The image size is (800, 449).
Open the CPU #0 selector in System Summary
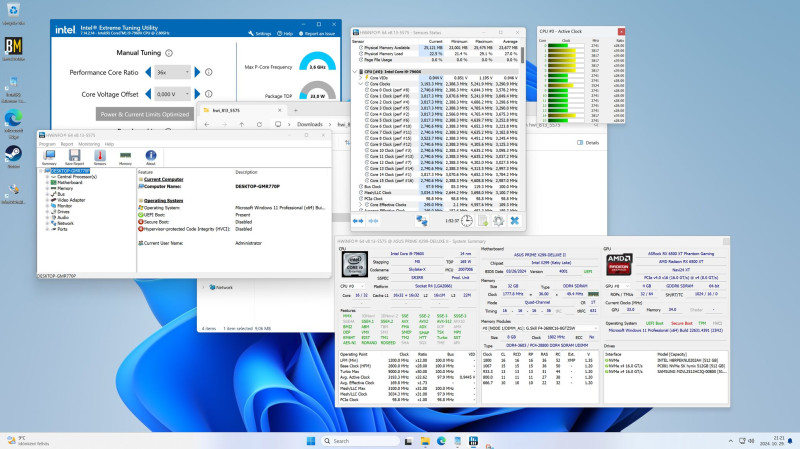tap(354, 286)
